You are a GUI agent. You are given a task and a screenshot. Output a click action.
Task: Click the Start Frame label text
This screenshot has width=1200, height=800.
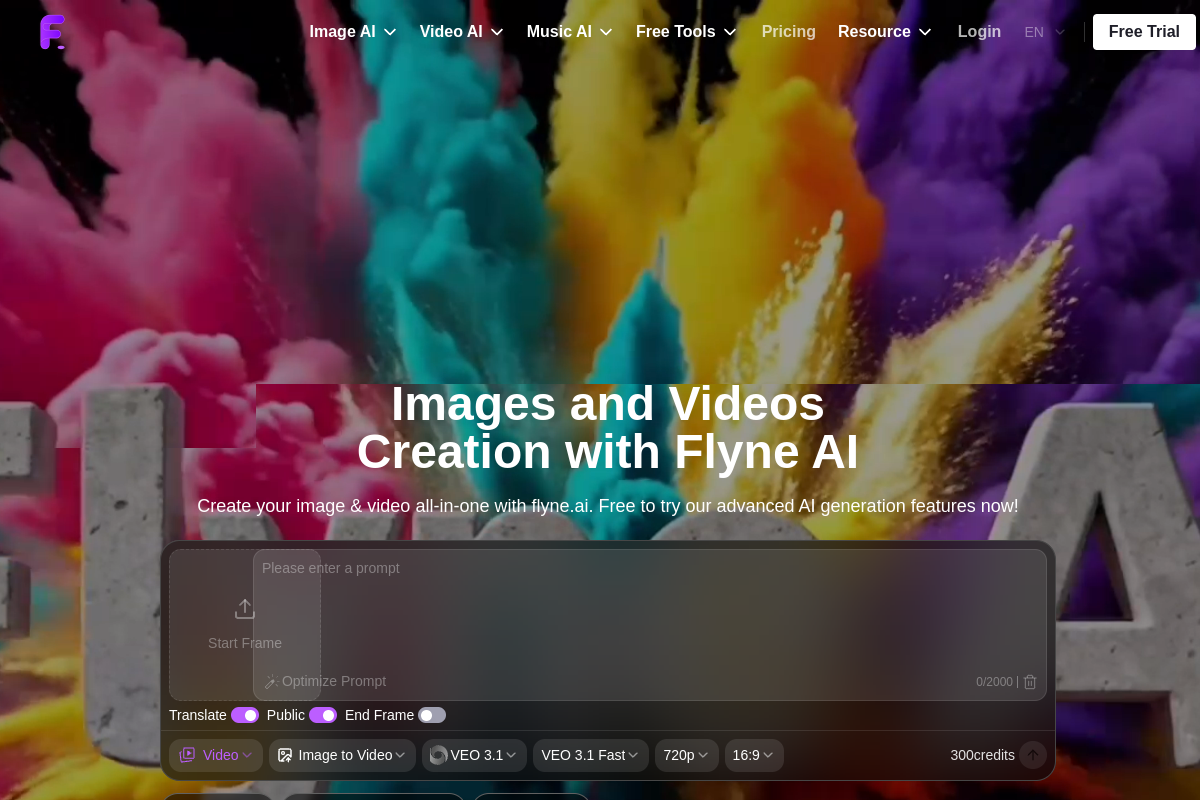[x=245, y=643]
